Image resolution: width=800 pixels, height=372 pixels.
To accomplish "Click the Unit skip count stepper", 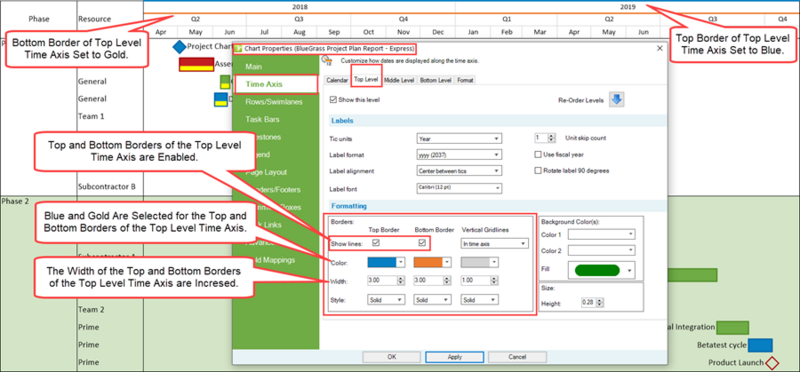I will 552,138.
